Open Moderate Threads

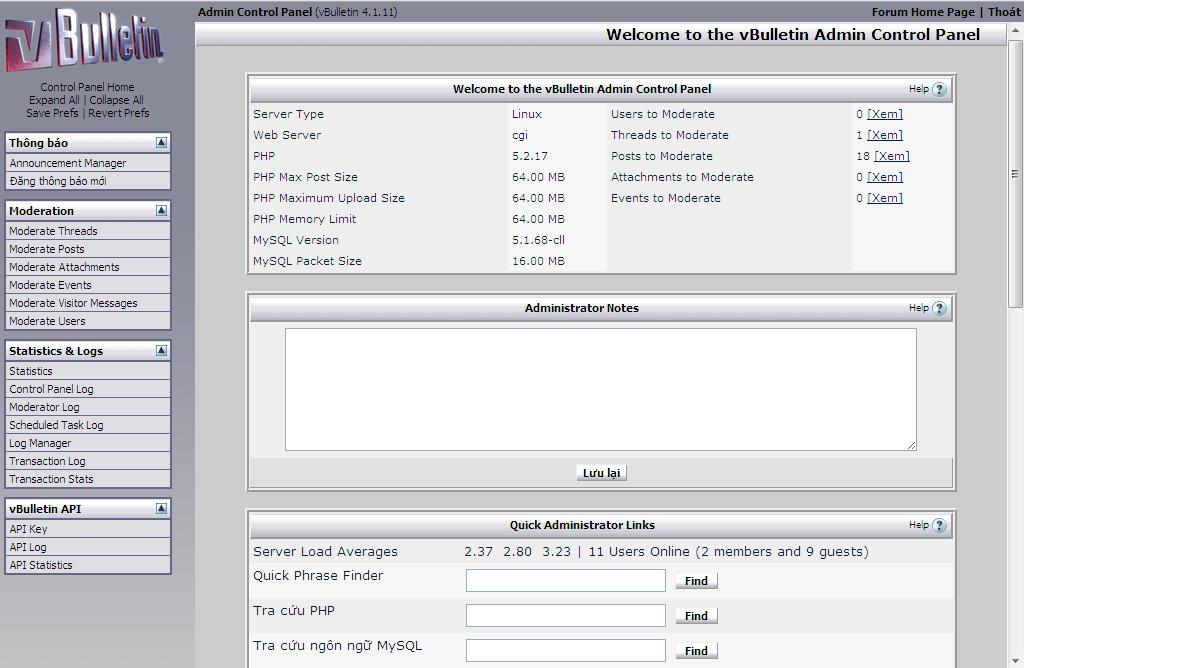87,231
